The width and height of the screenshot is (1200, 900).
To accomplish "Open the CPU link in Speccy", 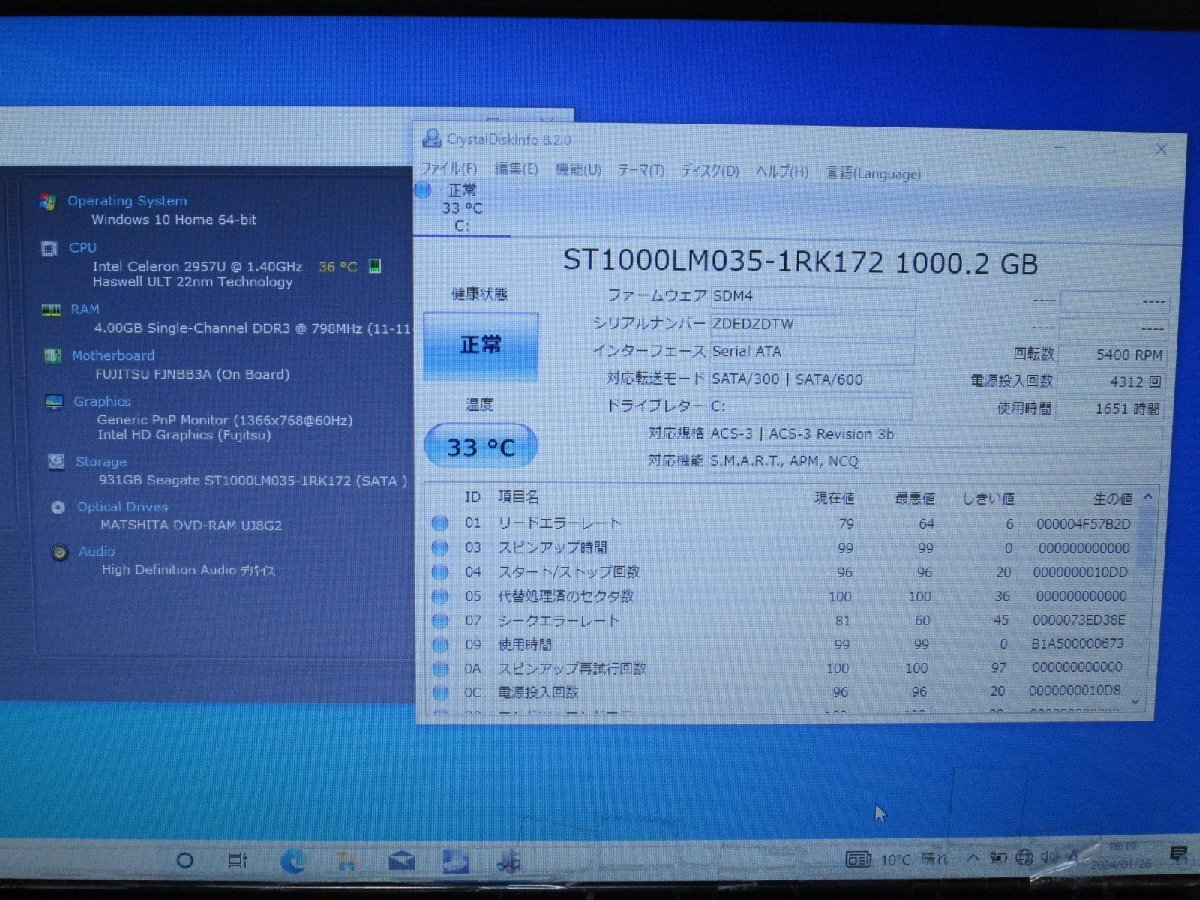I will (x=83, y=247).
